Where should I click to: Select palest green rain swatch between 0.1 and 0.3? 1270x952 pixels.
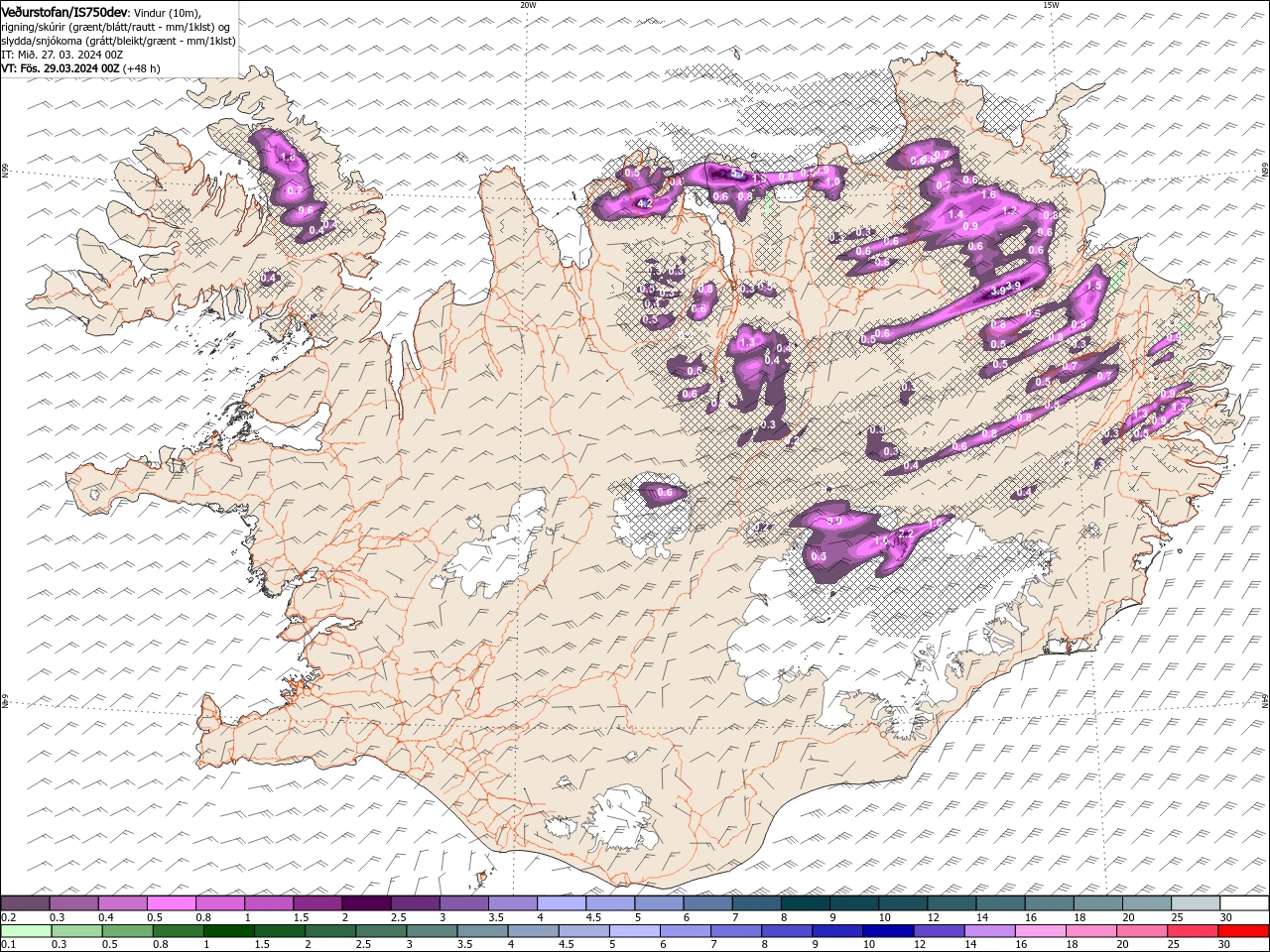pyautogui.click(x=26, y=931)
